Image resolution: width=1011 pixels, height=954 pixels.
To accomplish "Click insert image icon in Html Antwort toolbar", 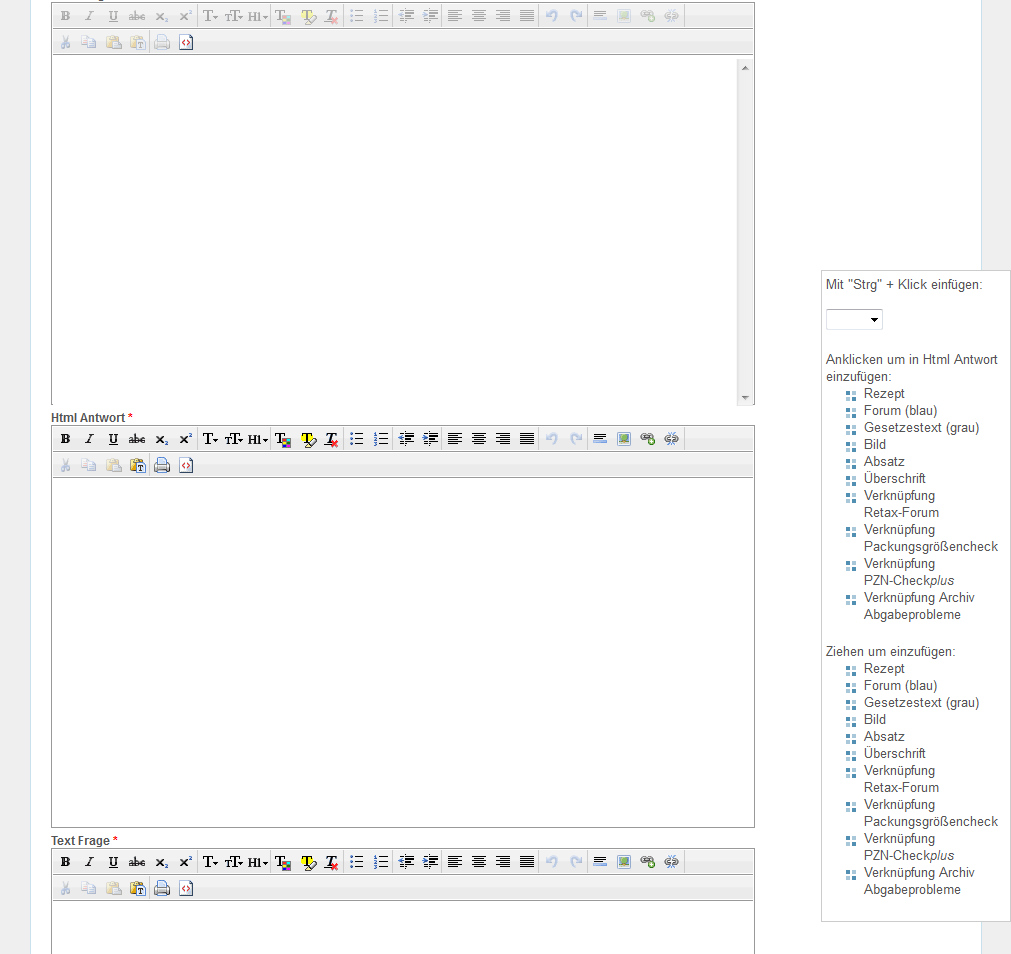I will pos(624,439).
